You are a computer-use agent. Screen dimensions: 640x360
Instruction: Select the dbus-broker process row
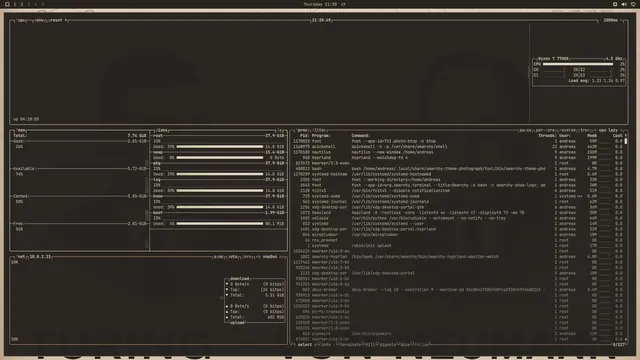pos(458,290)
